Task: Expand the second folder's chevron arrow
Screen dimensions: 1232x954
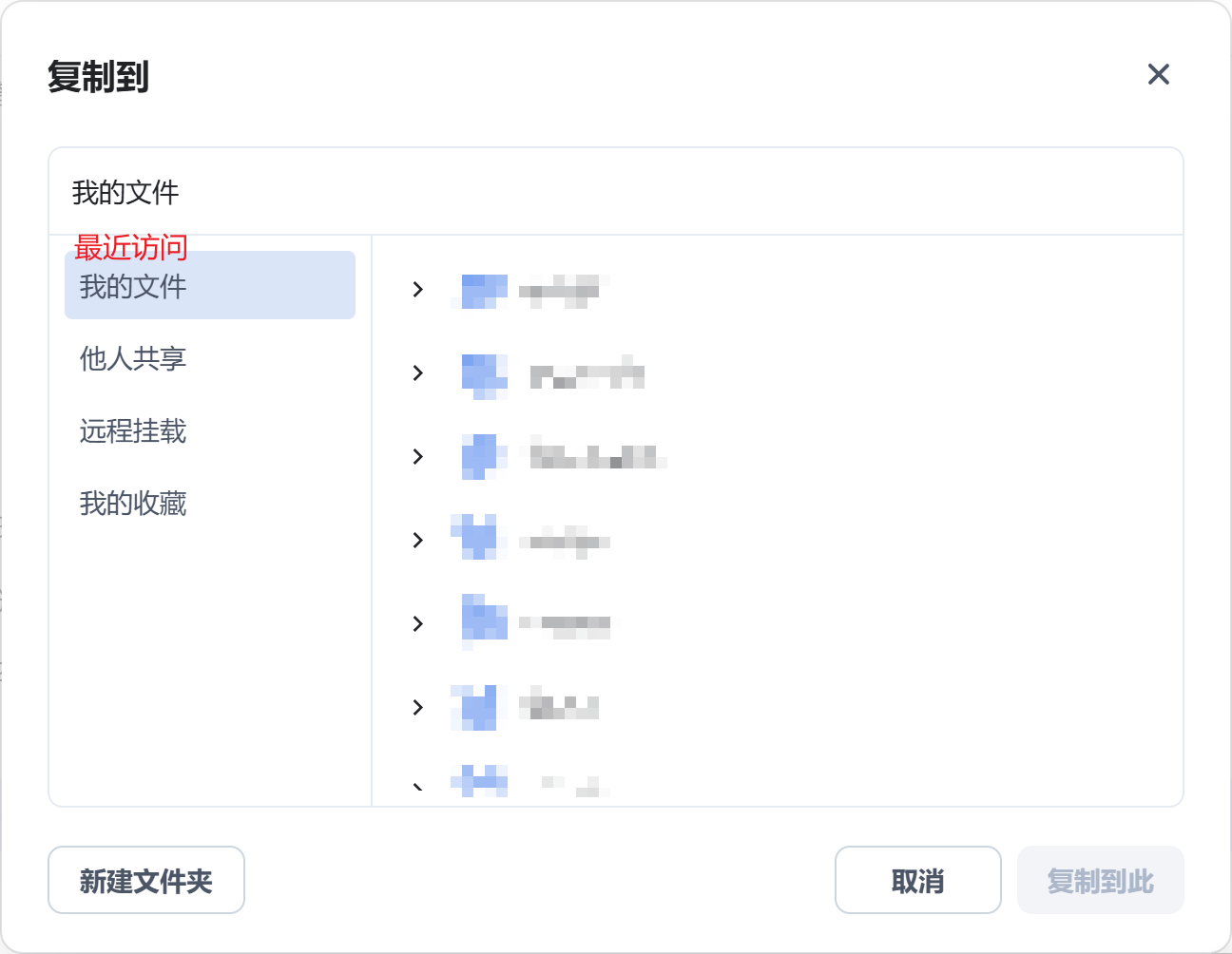Action: [x=417, y=373]
